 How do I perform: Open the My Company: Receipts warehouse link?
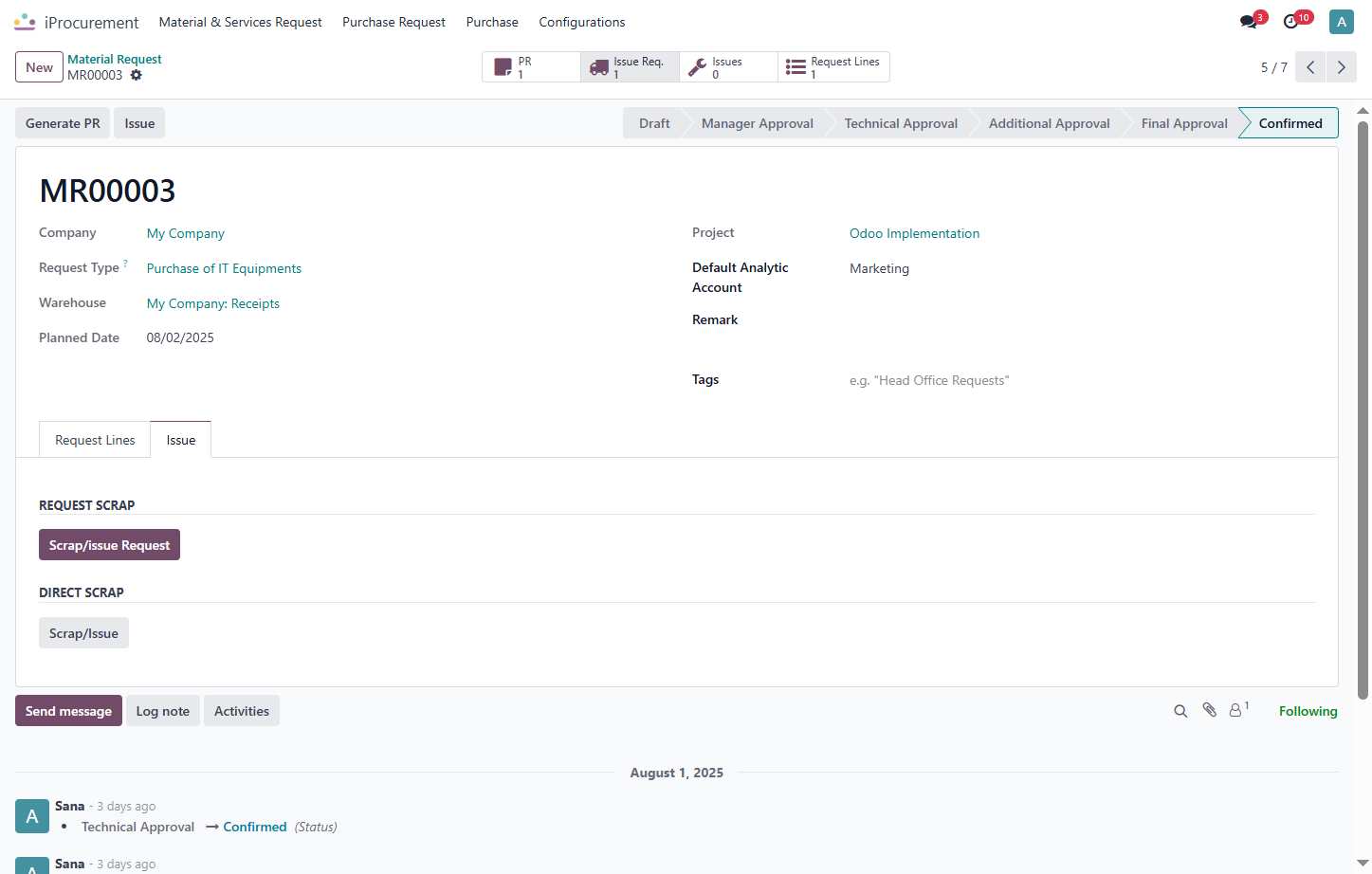coord(213,303)
